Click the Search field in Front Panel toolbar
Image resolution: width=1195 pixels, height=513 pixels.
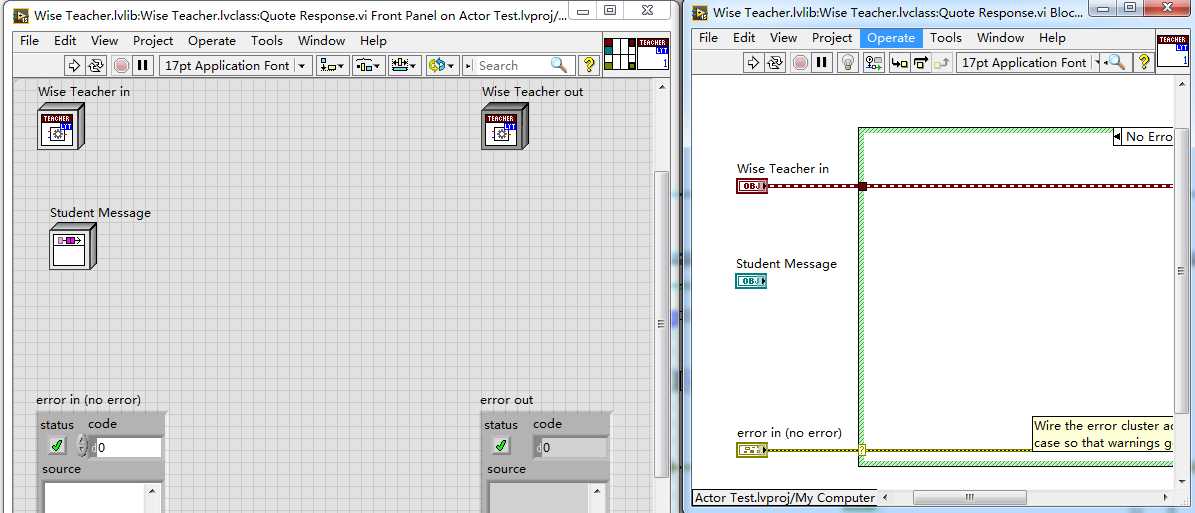[511, 66]
